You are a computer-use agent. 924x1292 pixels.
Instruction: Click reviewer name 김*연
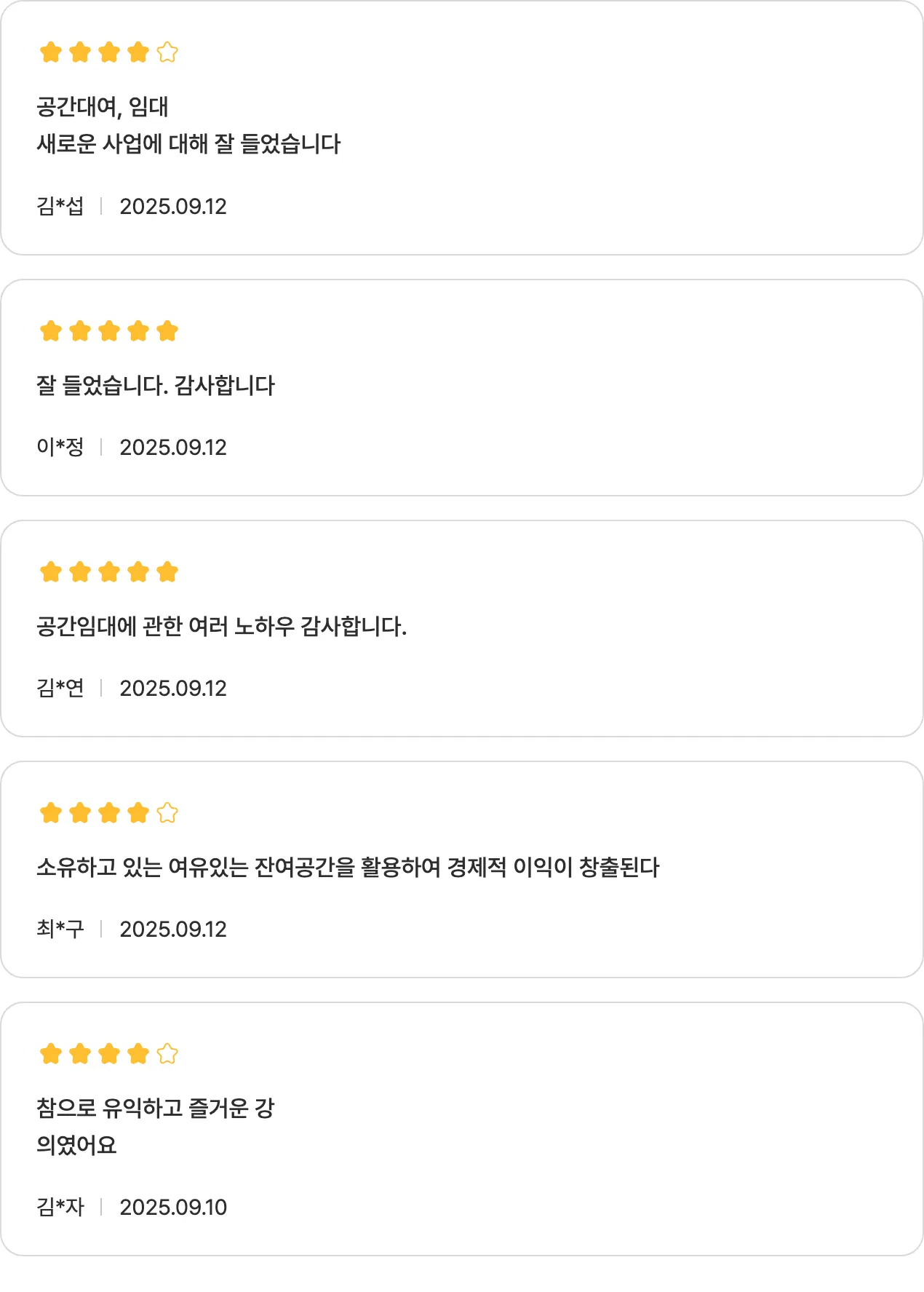click(60, 689)
